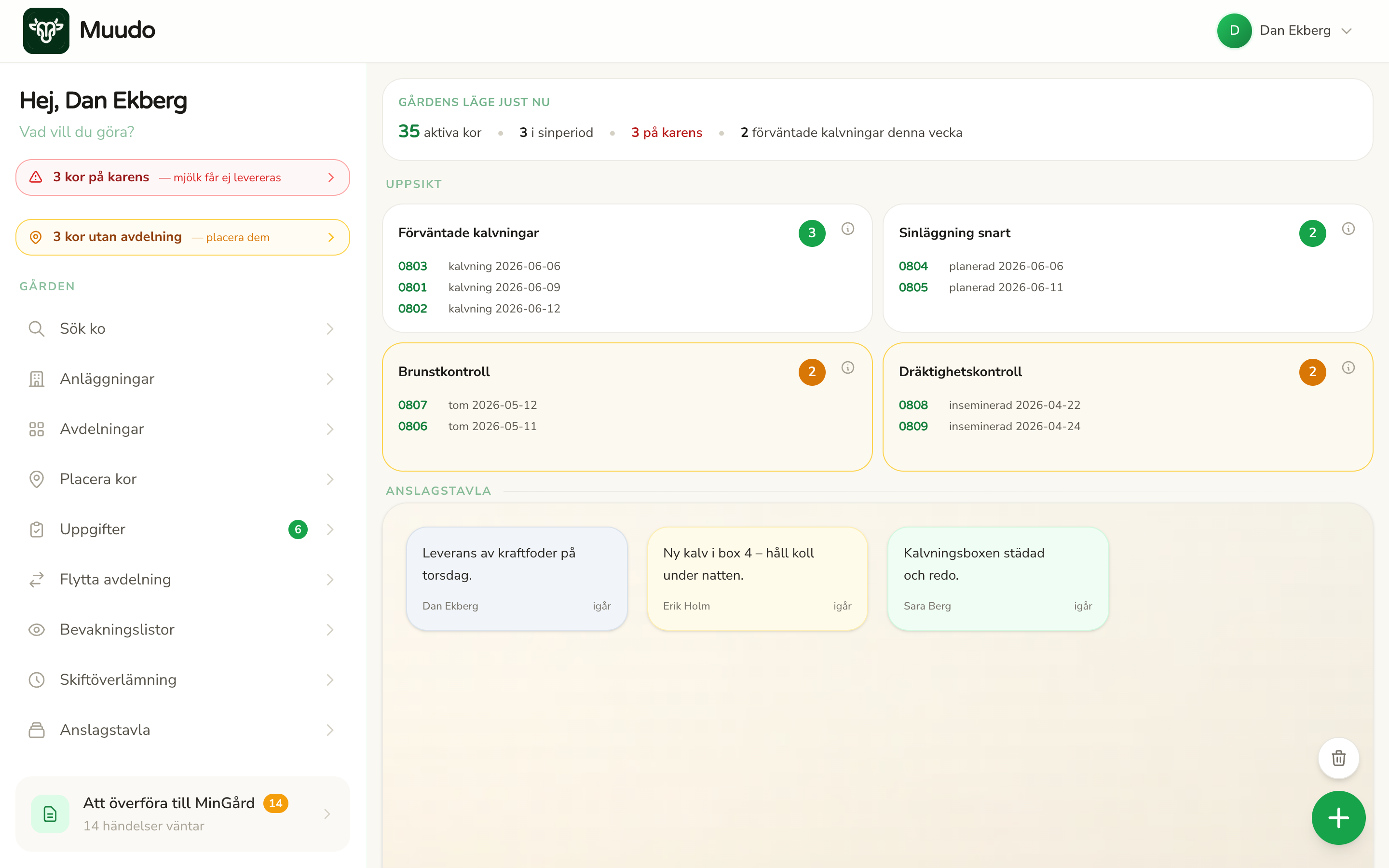1389x868 pixels.
Task: Open cow 0808 inseminerad 2026-04-22
Action: pyautogui.click(x=913, y=405)
